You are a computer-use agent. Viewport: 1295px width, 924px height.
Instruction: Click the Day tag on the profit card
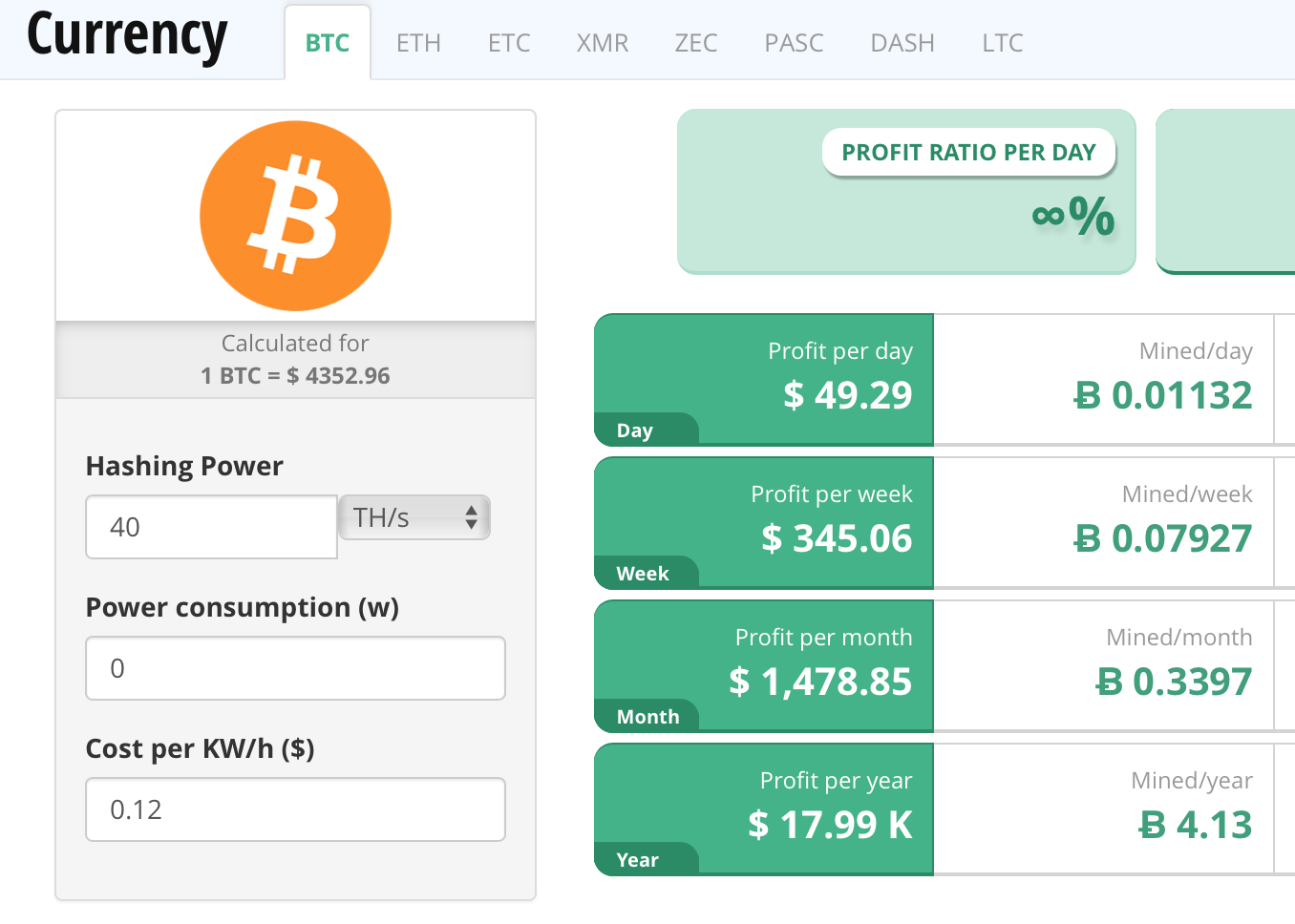634,430
